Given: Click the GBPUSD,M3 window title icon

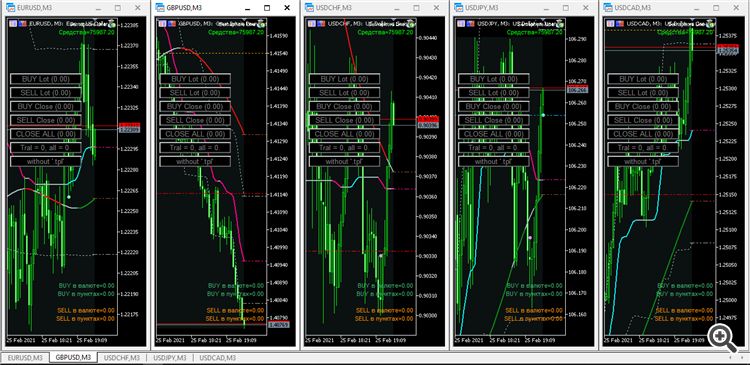Looking at the screenshot, I should coord(160,8).
